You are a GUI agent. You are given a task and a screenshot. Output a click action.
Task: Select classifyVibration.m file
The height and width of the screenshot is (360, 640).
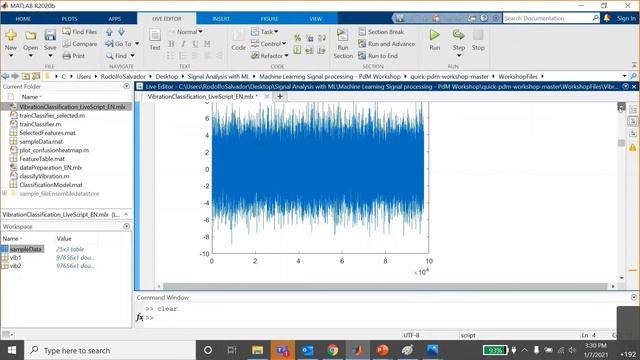click(44, 176)
